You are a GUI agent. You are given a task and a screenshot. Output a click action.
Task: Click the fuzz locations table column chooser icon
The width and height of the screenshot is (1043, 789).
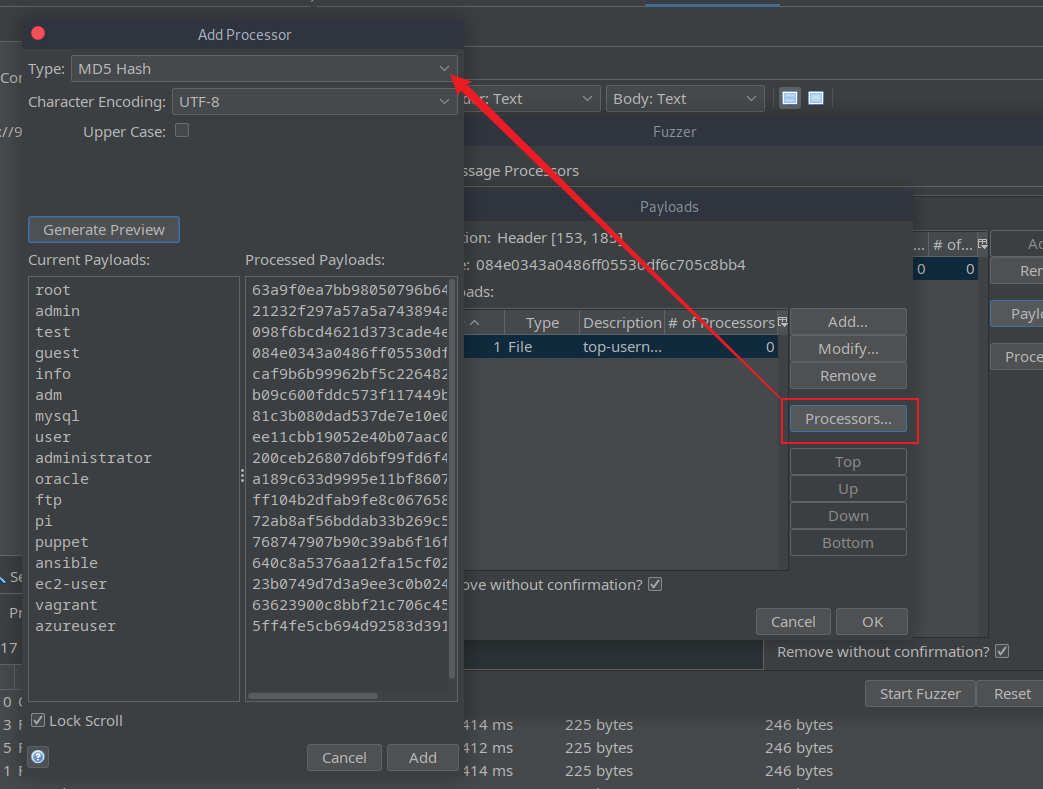[982, 244]
